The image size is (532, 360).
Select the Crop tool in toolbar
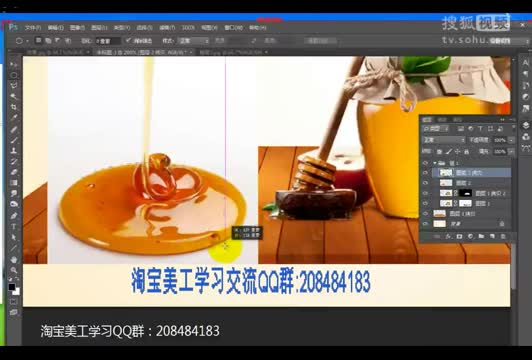point(14,107)
